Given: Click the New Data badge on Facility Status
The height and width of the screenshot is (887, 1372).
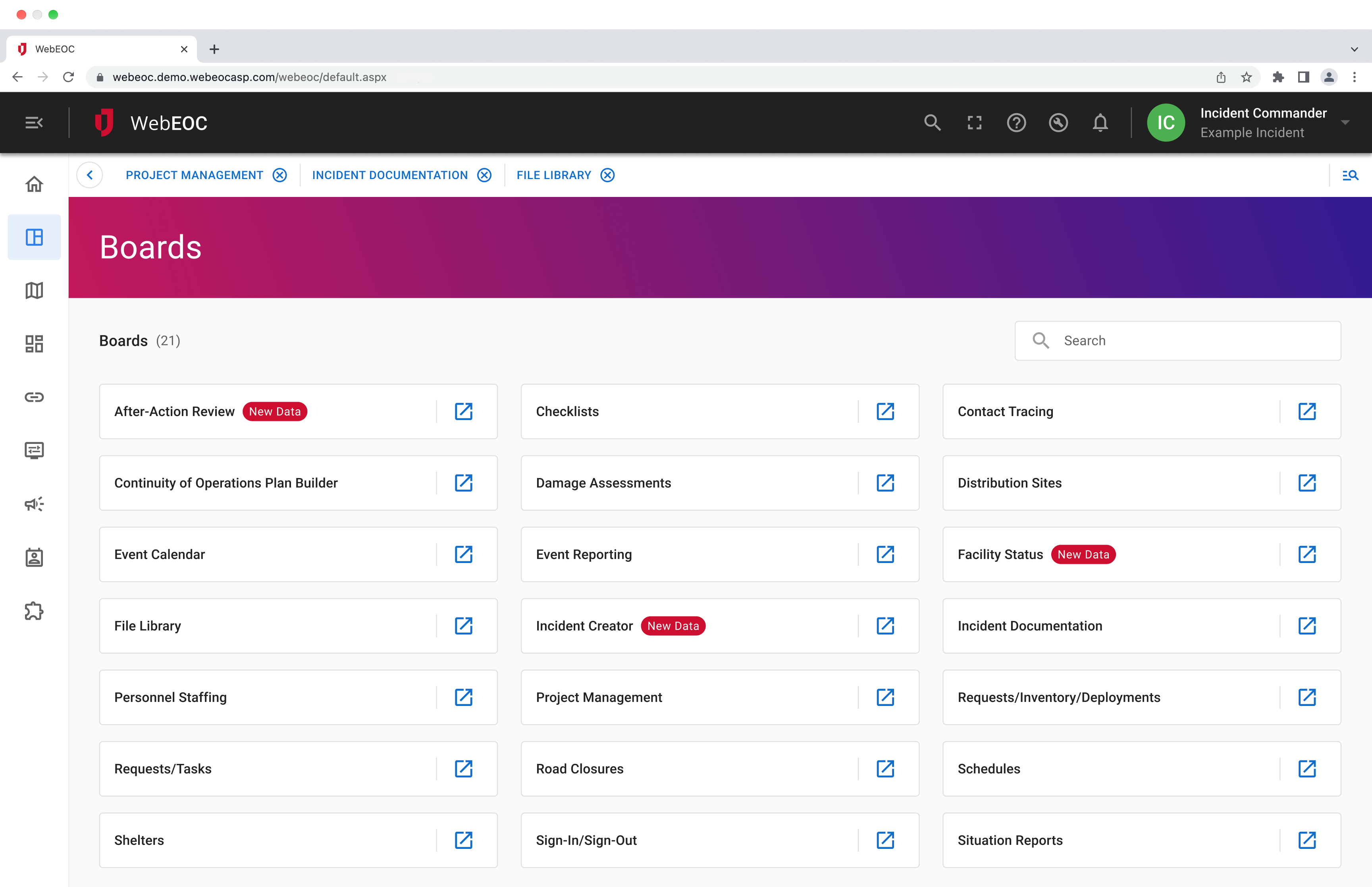Looking at the screenshot, I should point(1083,554).
